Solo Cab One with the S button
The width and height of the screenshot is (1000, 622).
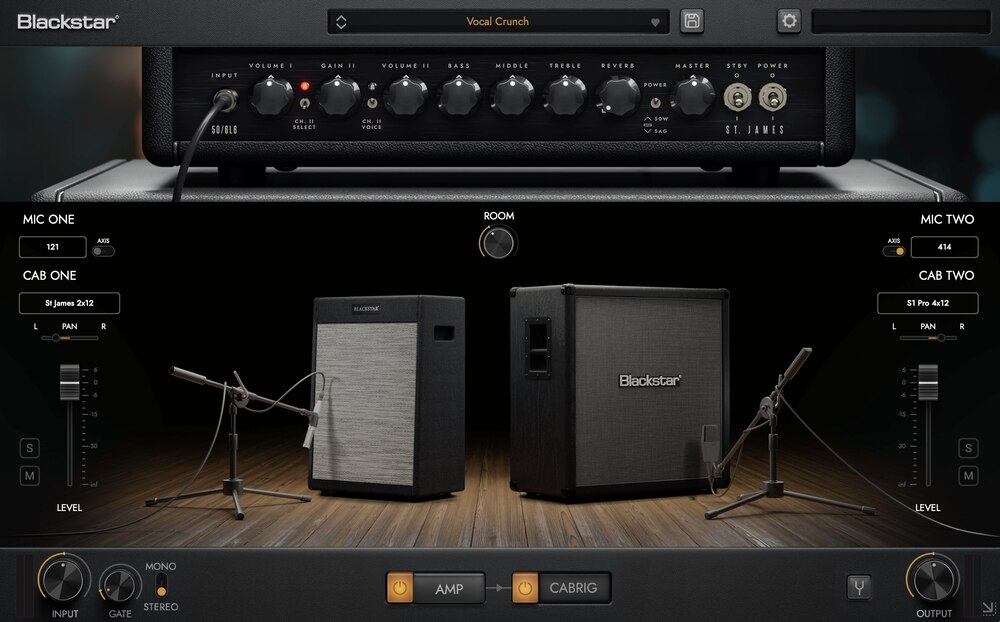click(29, 448)
